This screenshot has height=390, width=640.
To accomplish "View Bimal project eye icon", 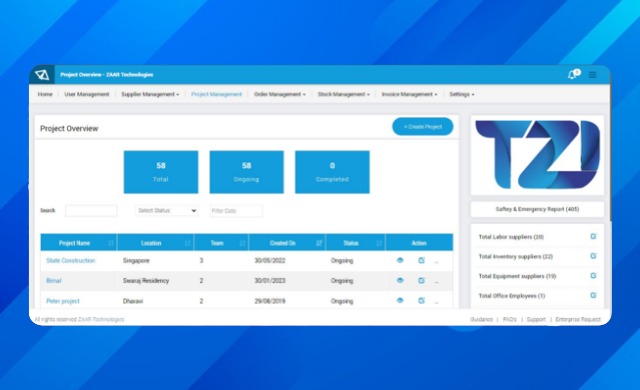I will click(400, 280).
